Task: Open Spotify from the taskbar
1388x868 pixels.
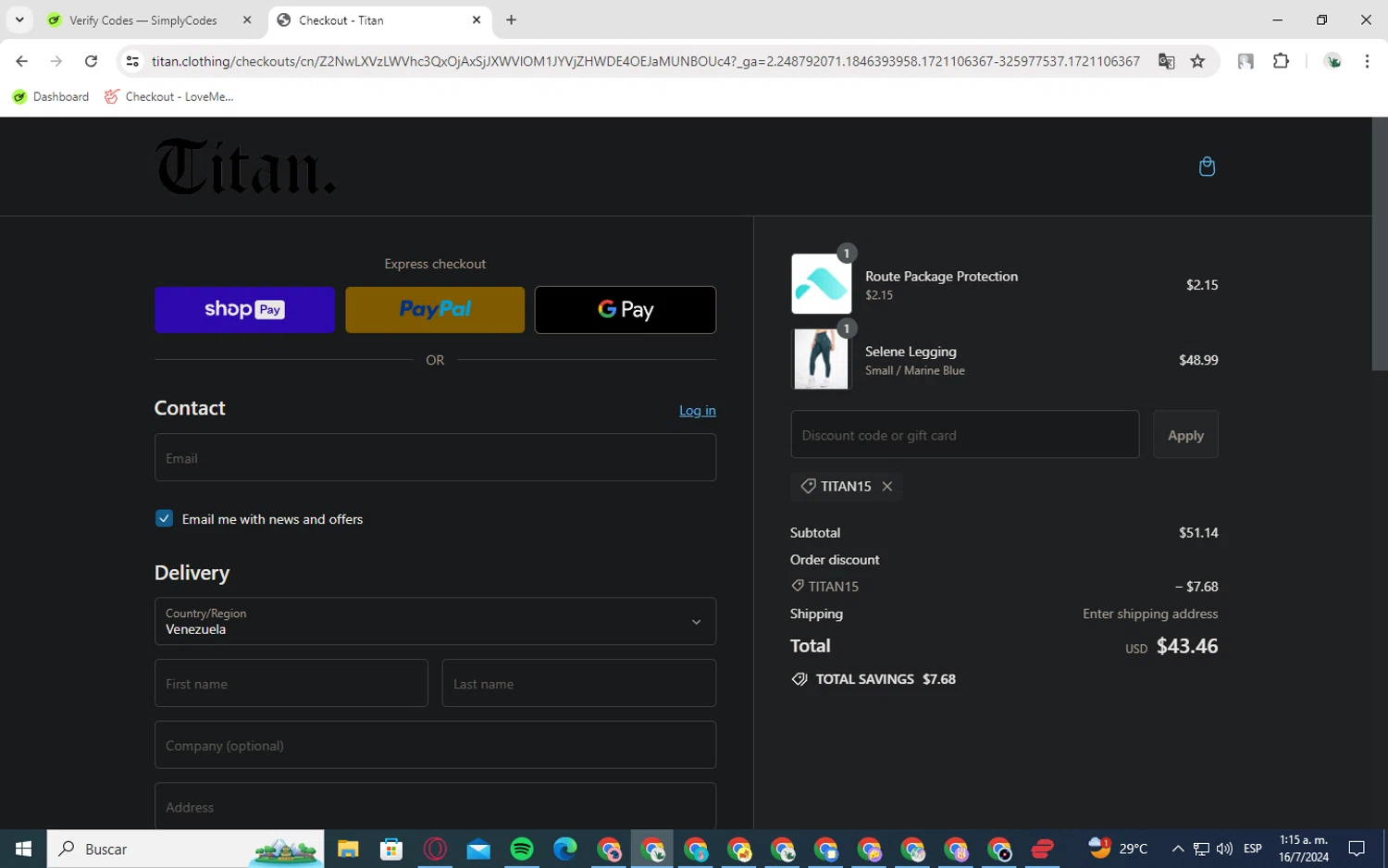Action: [522, 849]
